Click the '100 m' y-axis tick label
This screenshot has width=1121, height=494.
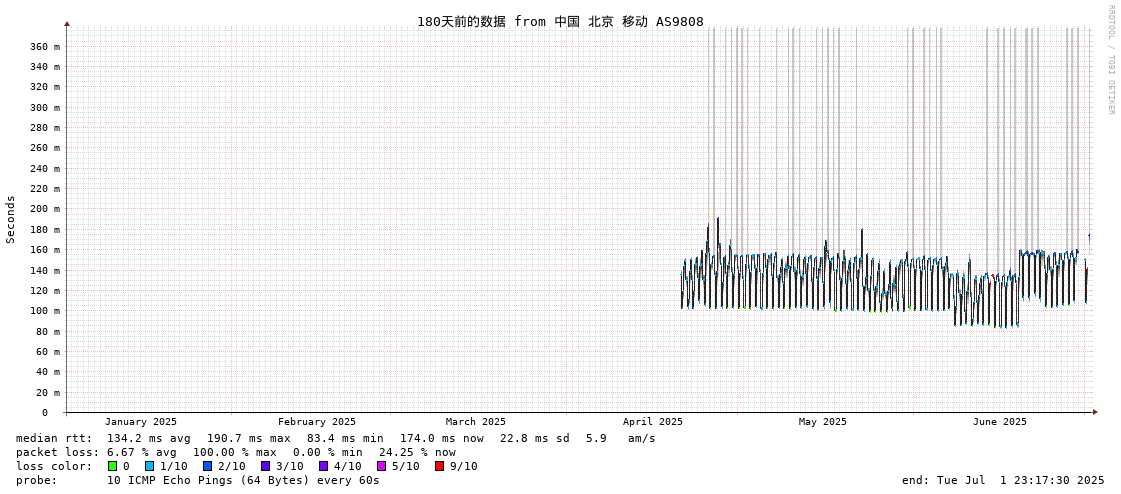pyautogui.click(x=45, y=310)
